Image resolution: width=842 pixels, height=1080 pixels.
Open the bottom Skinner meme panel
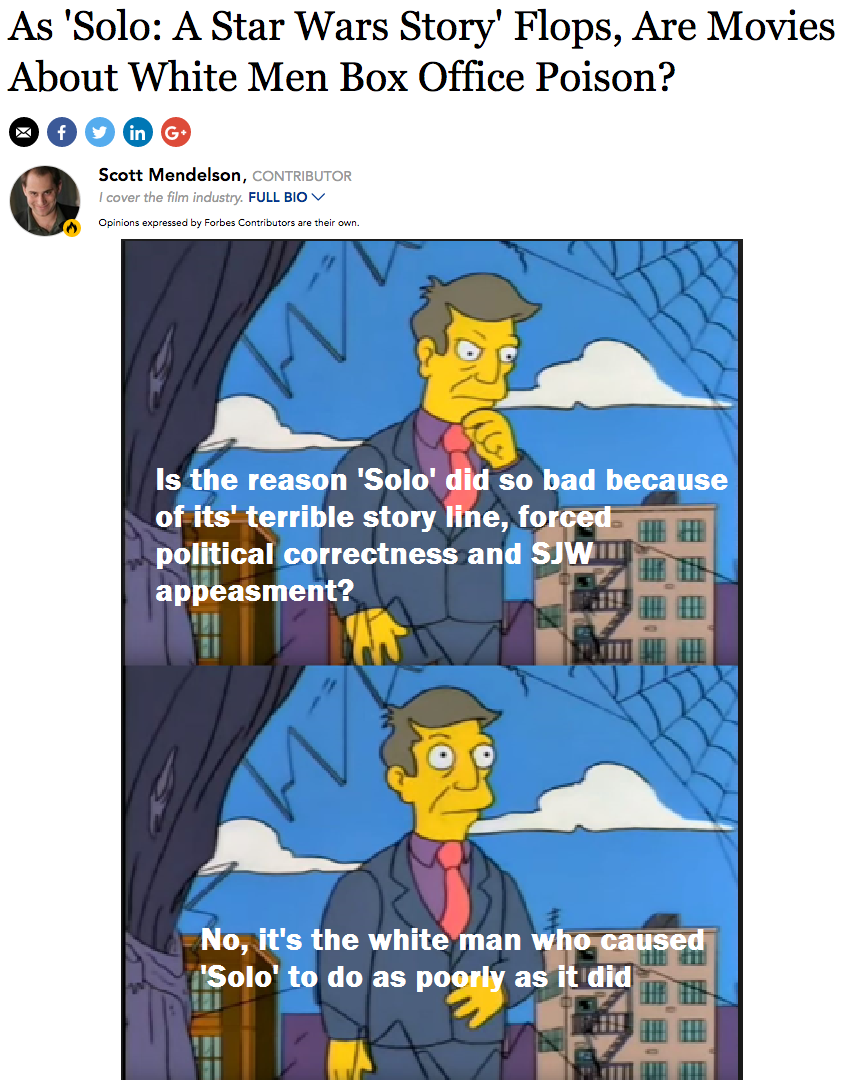(x=431, y=873)
